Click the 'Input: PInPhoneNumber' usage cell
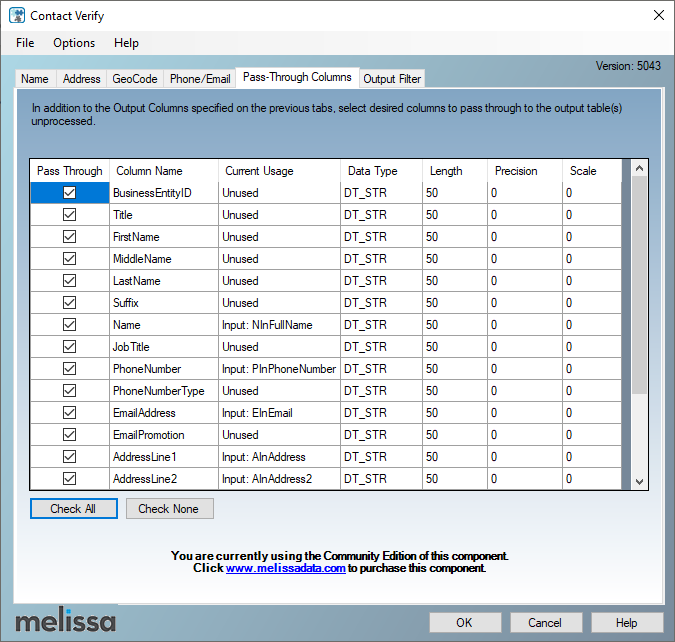This screenshot has width=675, height=642. pos(279,368)
